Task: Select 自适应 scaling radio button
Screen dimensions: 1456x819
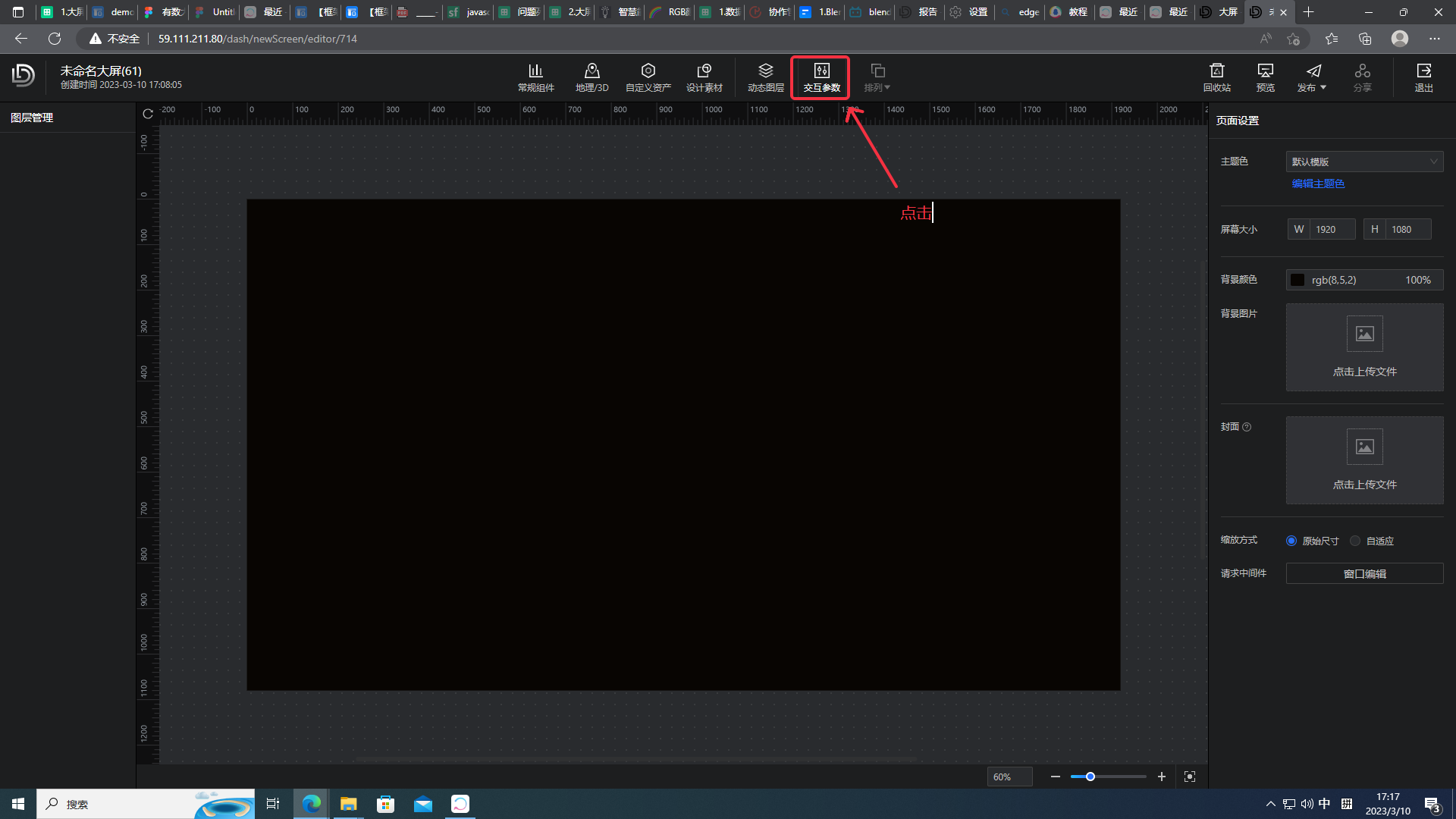Action: 1355,541
